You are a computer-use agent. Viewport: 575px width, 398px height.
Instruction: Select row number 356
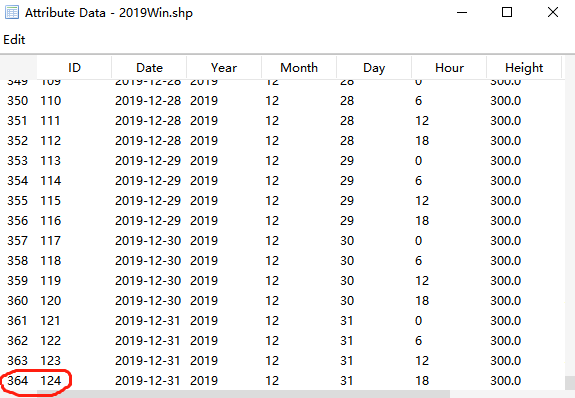coord(18,220)
